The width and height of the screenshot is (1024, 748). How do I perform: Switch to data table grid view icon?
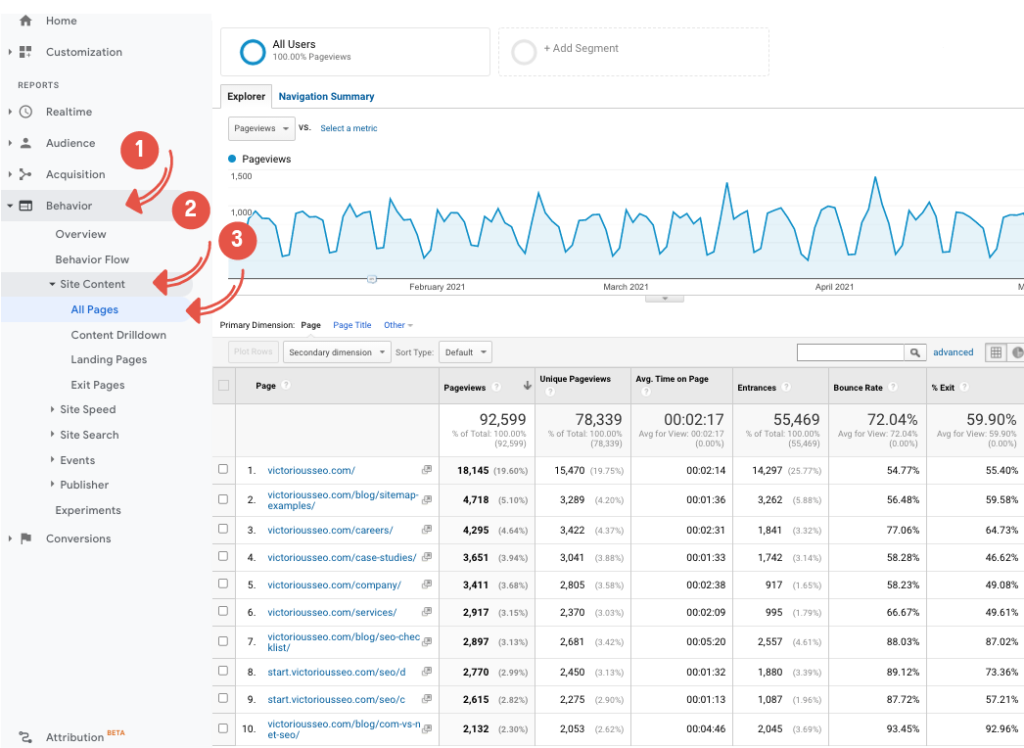coord(995,352)
